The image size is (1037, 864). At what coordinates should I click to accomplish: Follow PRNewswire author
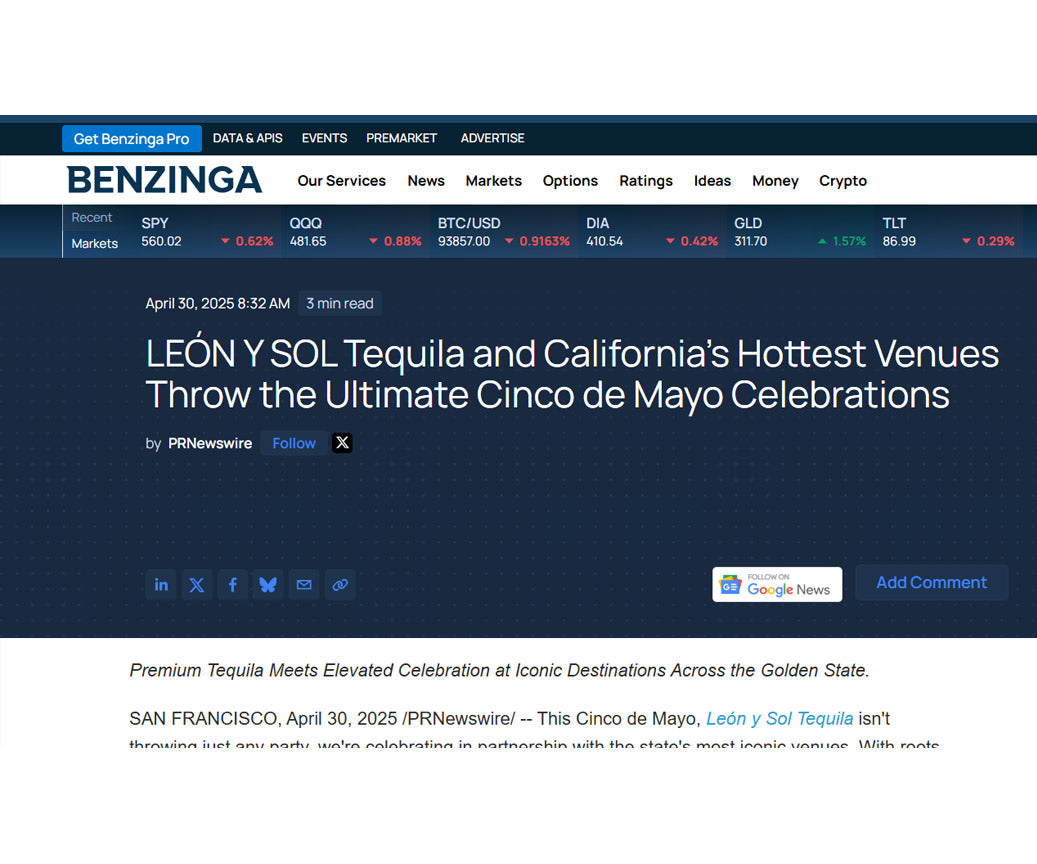(x=294, y=443)
